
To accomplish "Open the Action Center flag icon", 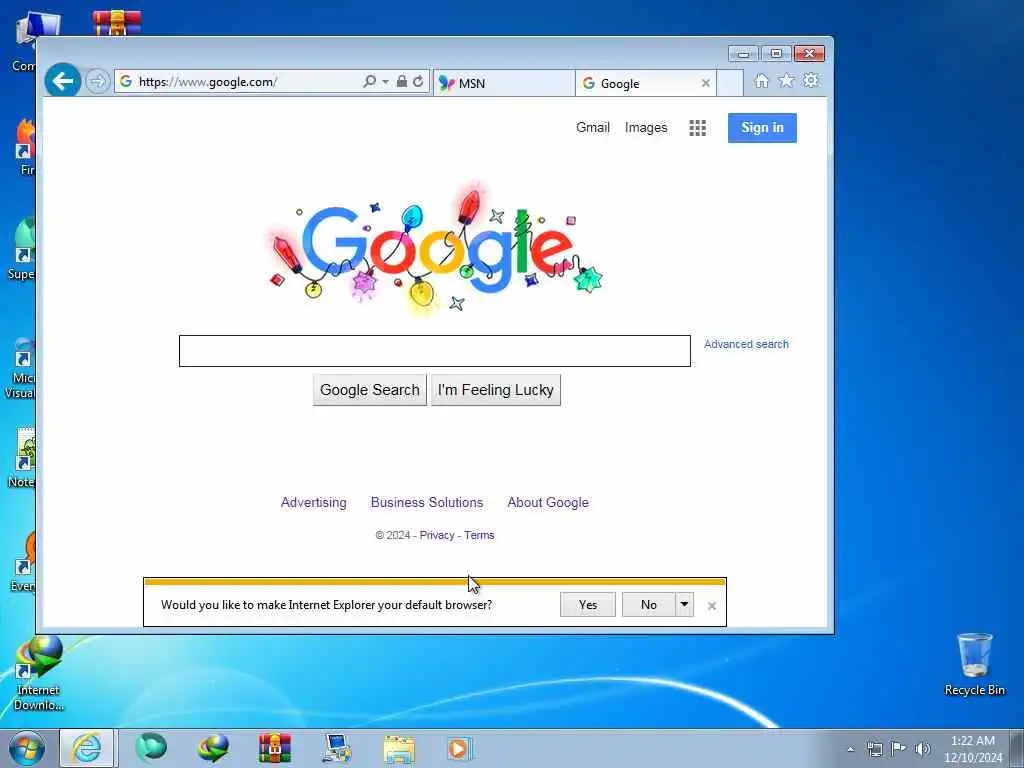I will click(x=899, y=748).
